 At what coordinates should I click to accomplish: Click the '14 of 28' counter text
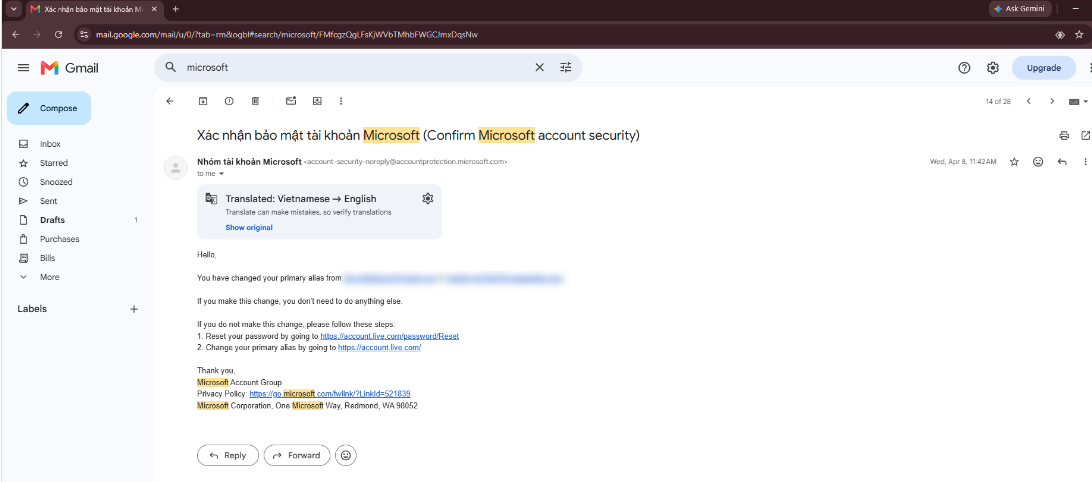click(998, 102)
